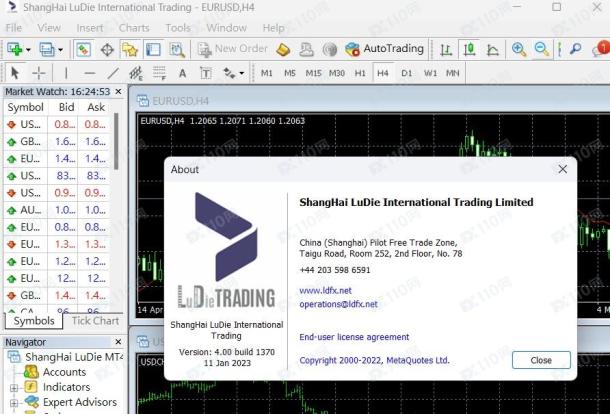
Task: Open the Tools menu
Action: [178, 28]
